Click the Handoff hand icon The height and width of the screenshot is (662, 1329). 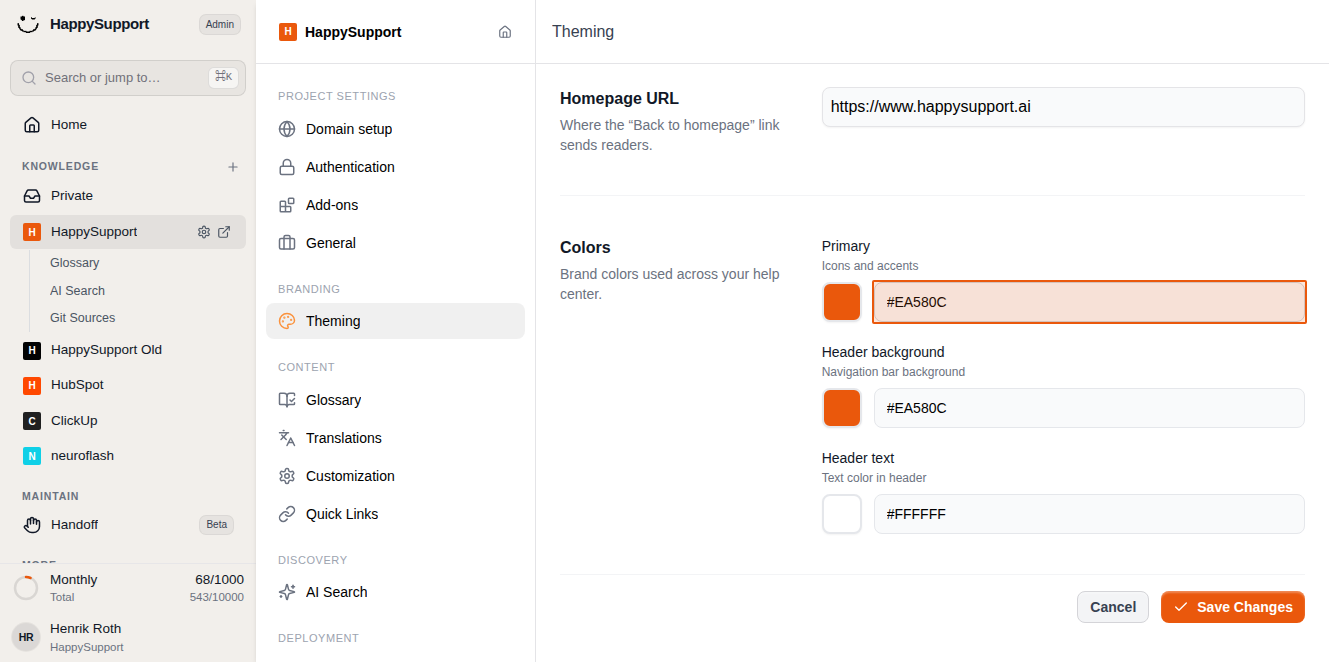tap(32, 525)
